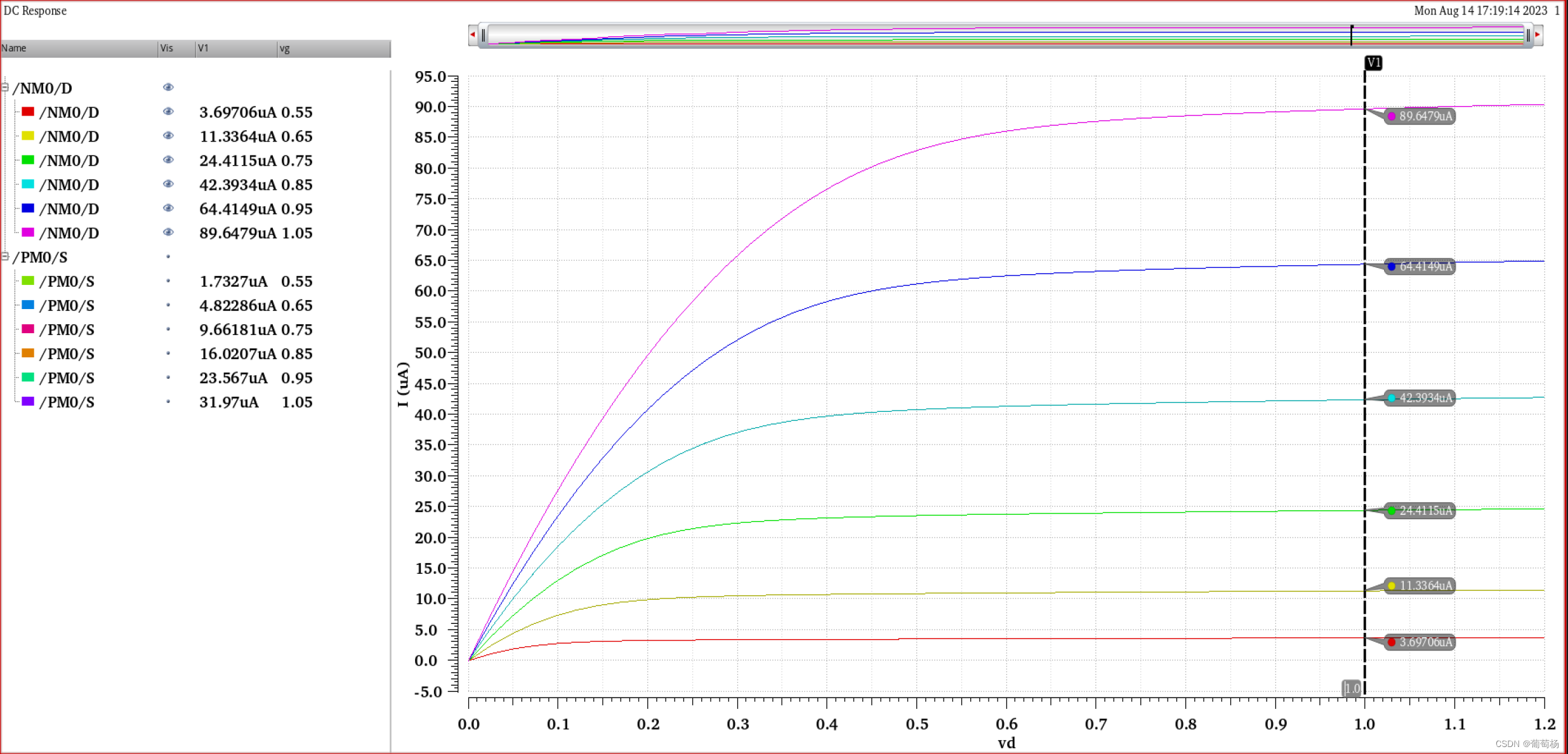Toggle eye icon for /NM0/D group

click(x=168, y=88)
